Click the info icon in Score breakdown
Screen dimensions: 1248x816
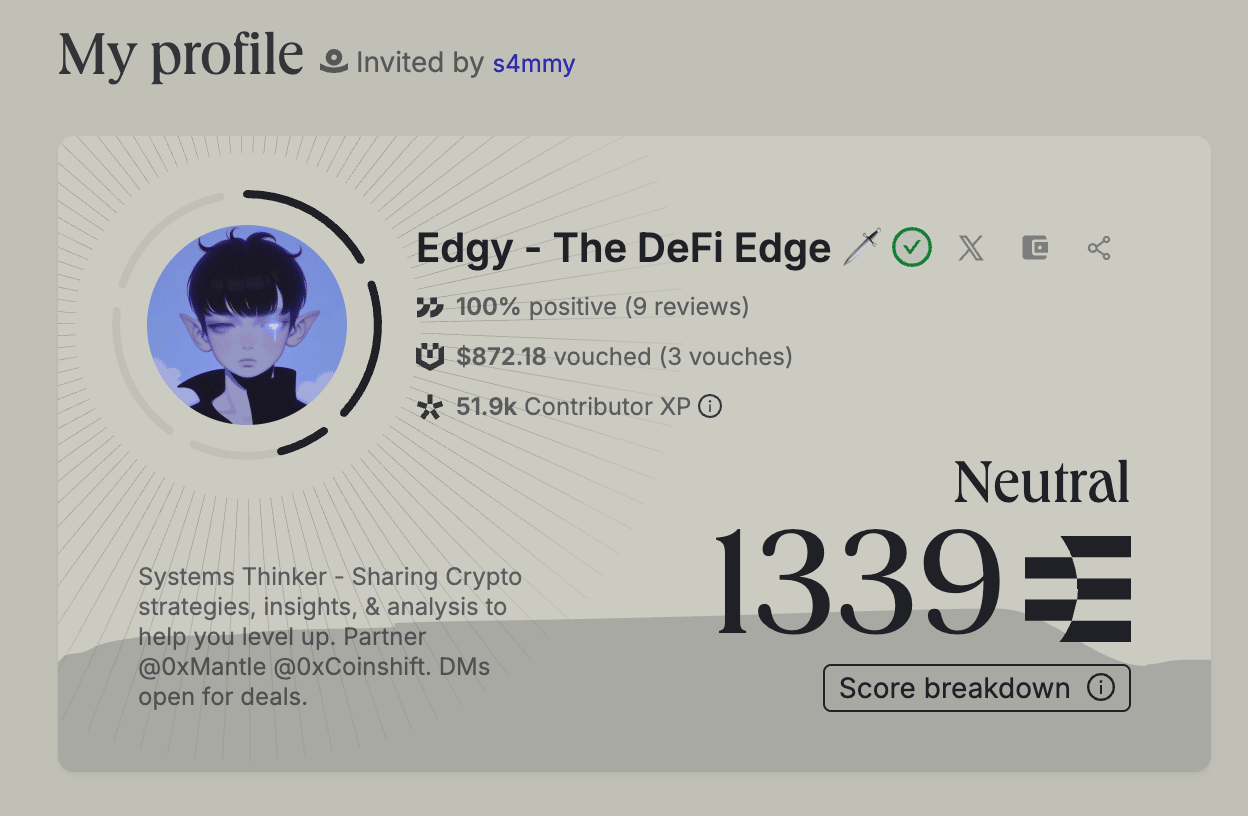pos(1101,688)
